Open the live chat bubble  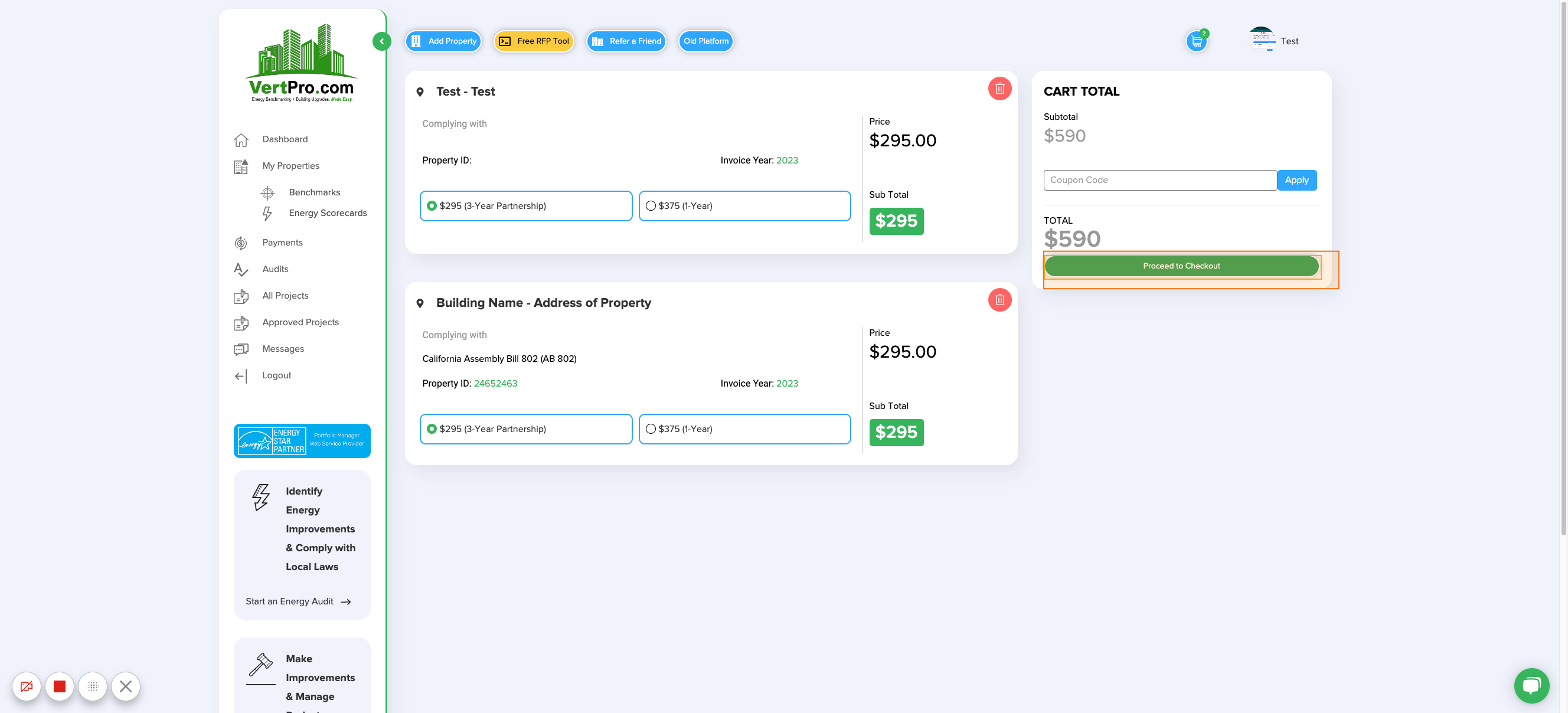click(1531, 686)
